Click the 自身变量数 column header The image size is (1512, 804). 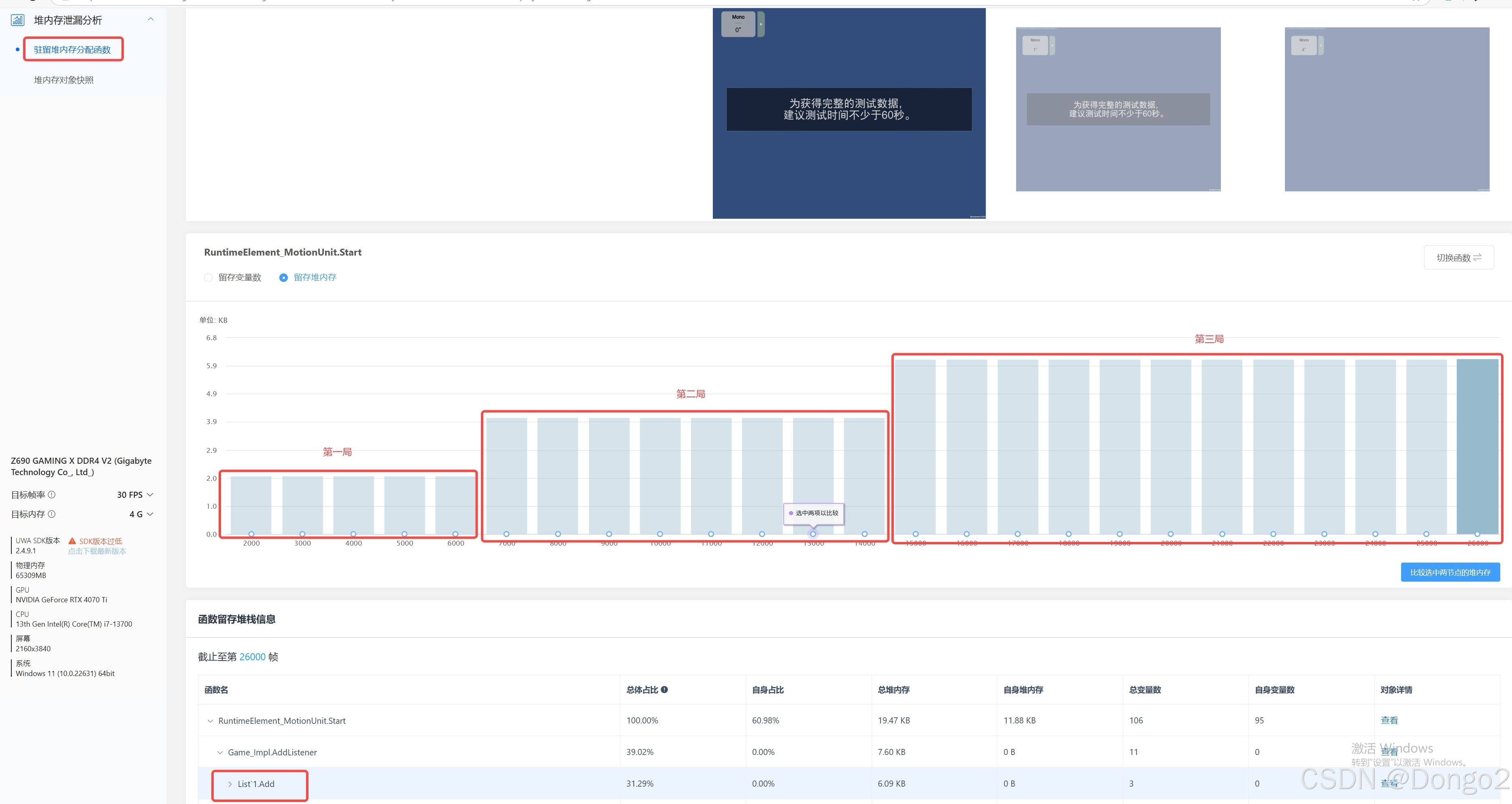coord(1274,689)
